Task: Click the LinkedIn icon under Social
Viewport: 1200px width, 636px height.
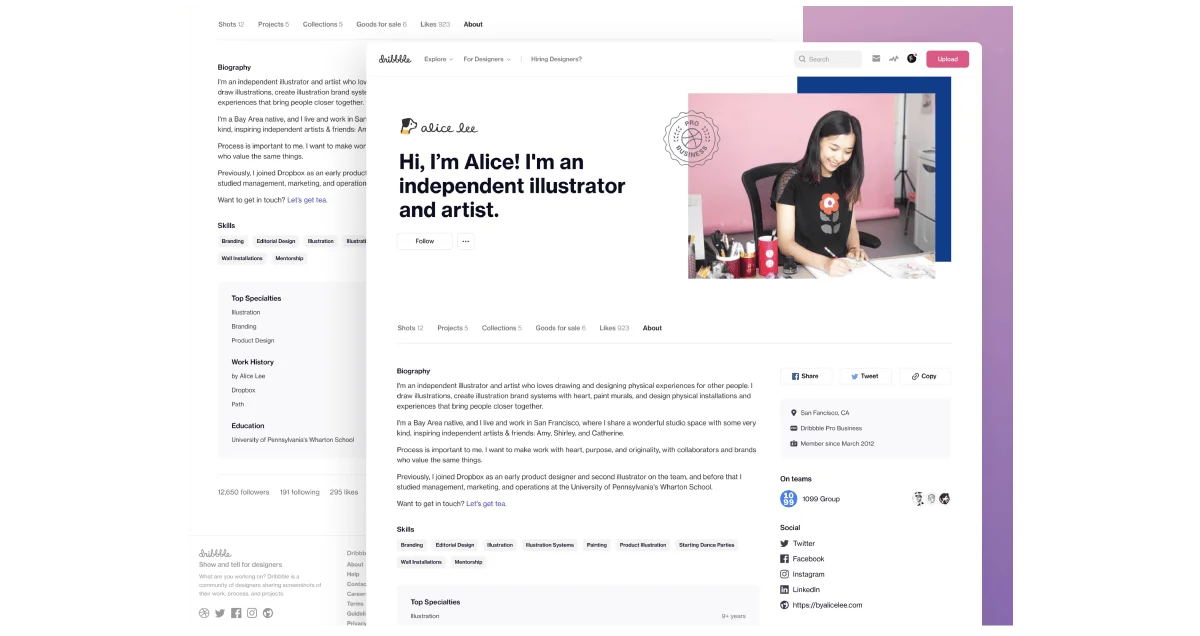Action: pos(785,590)
